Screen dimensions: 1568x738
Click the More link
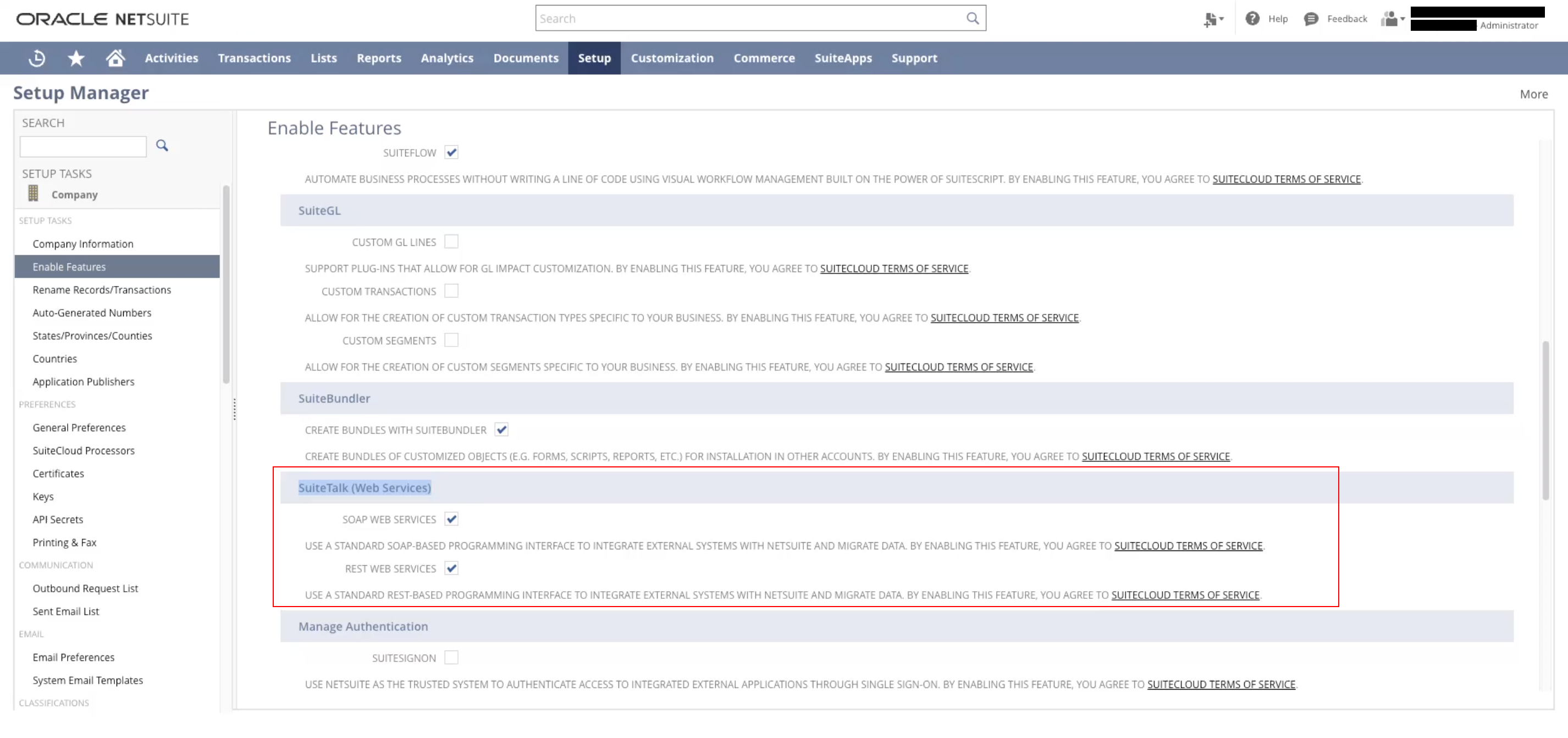pos(1533,94)
